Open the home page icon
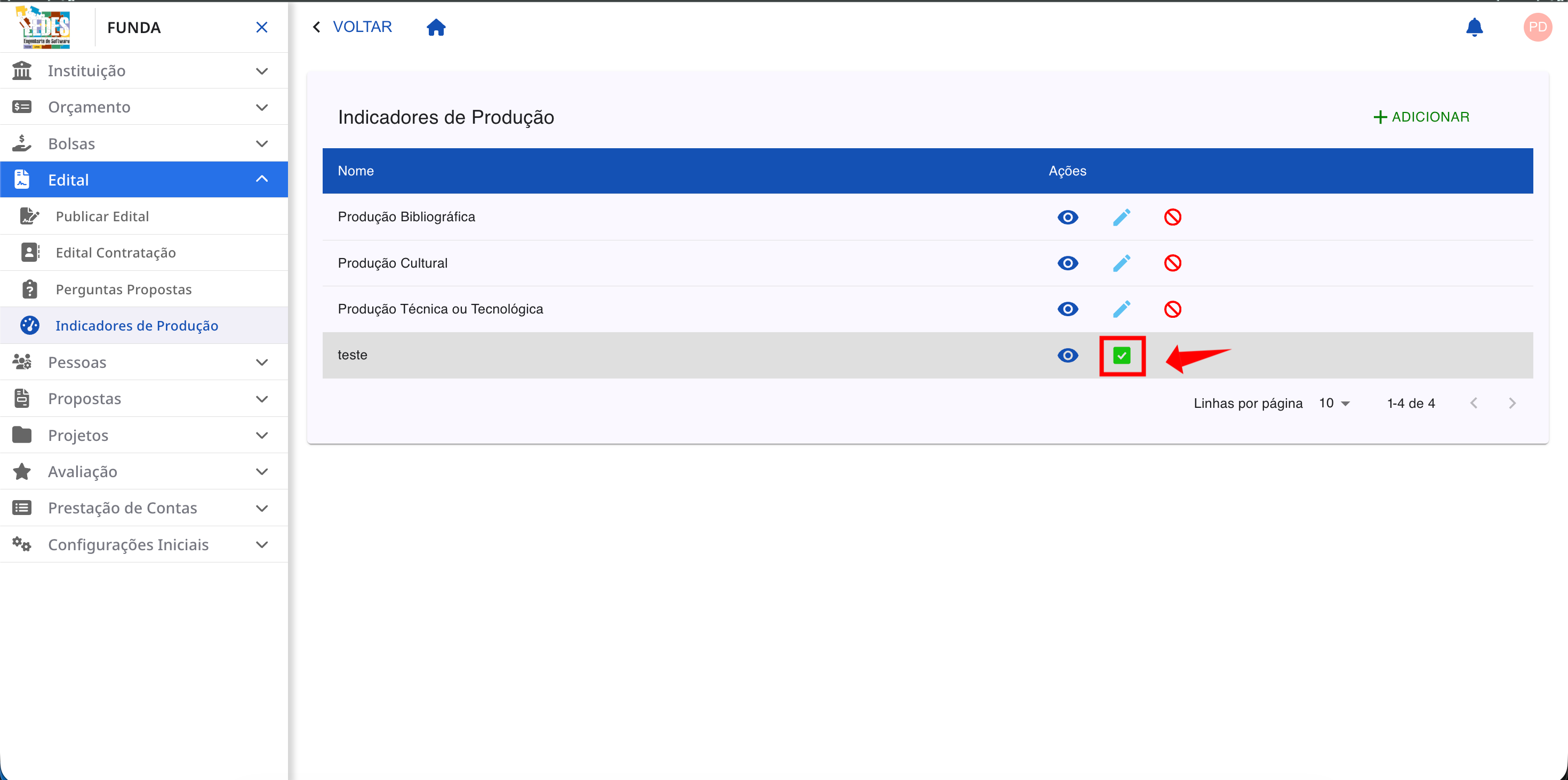1568x780 pixels. tap(436, 27)
